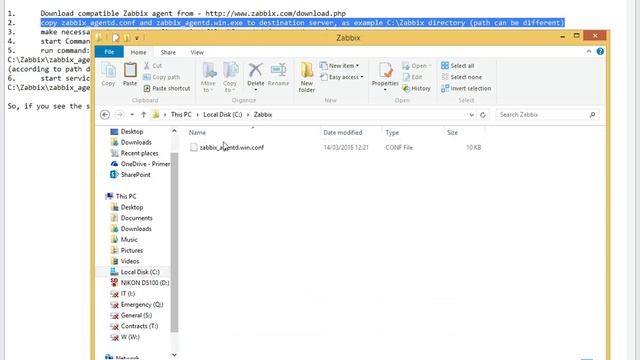
Task: Open the Easy access dropdown
Action: coord(342,77)
